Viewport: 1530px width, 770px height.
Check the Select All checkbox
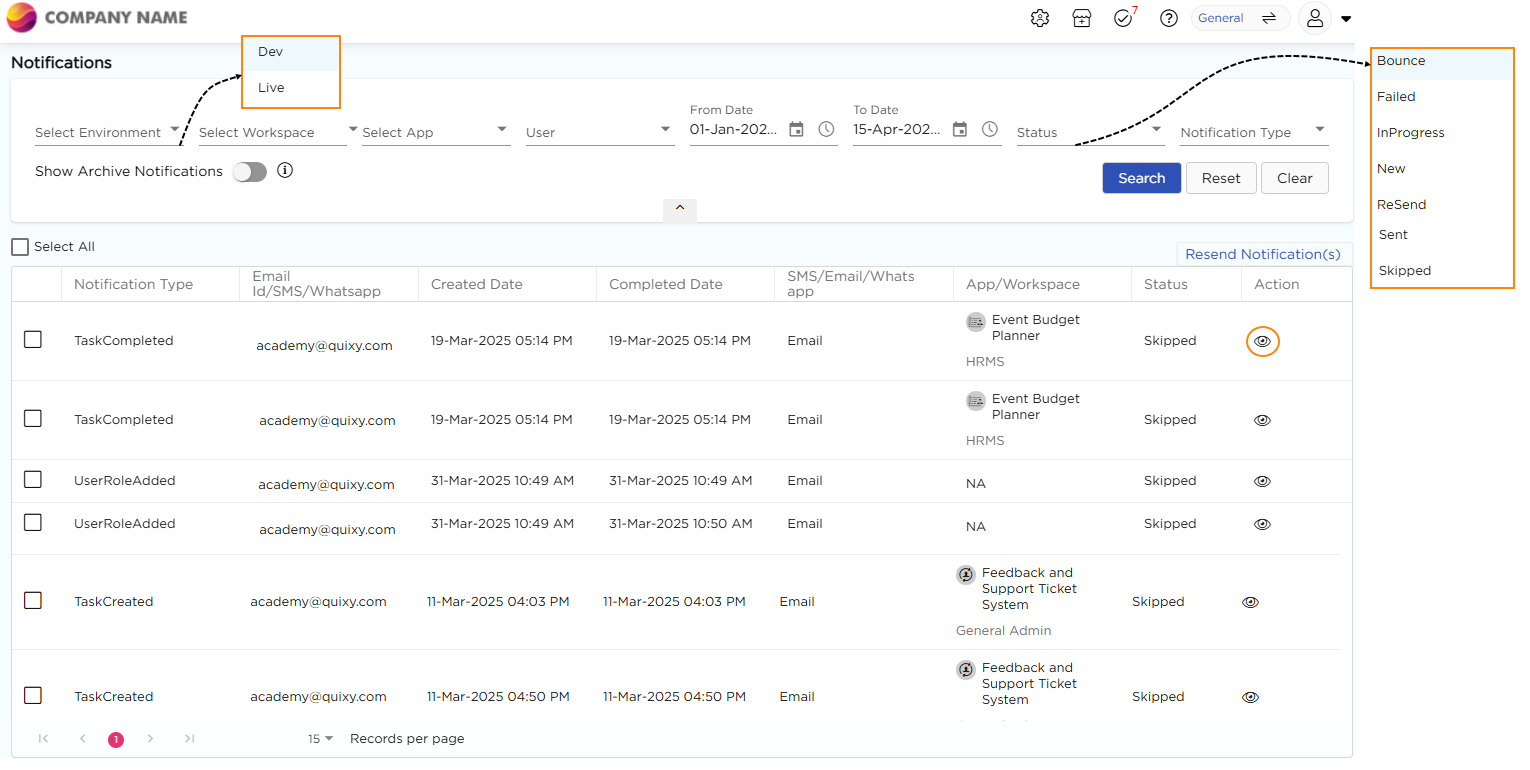20,247
